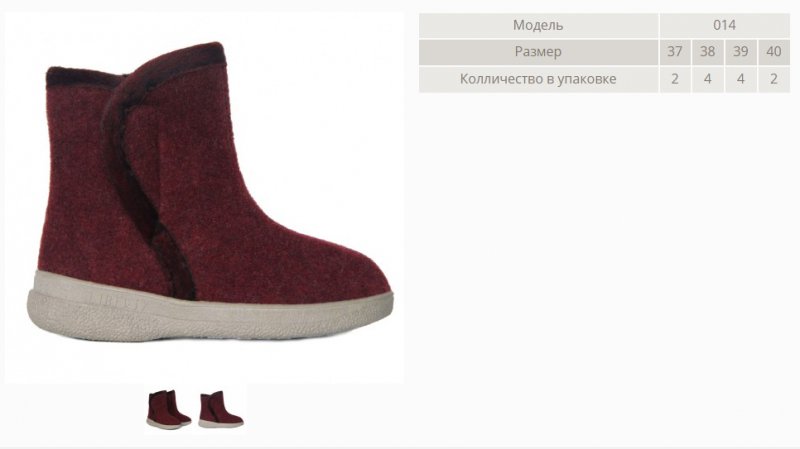Click package quantity 2 under size 37
The image size is (800, 449).
pyautogui.click(x=674, y=79)
